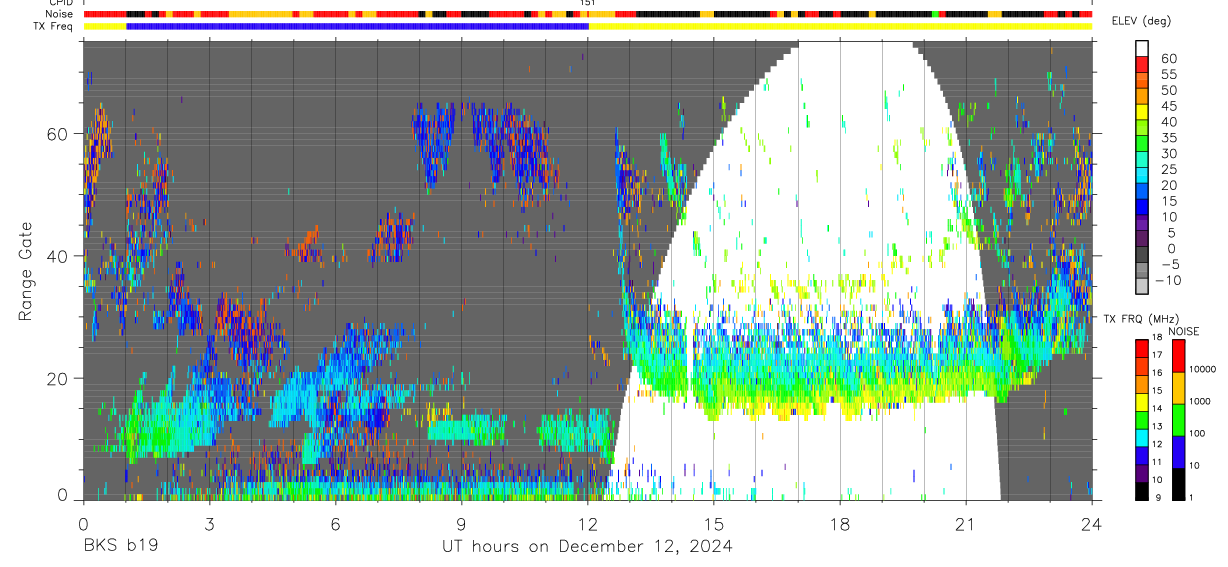
Task: Click 'UT hours on December 12, 2024' axis title
Action: pyautogui.click(x=587, y=547)
